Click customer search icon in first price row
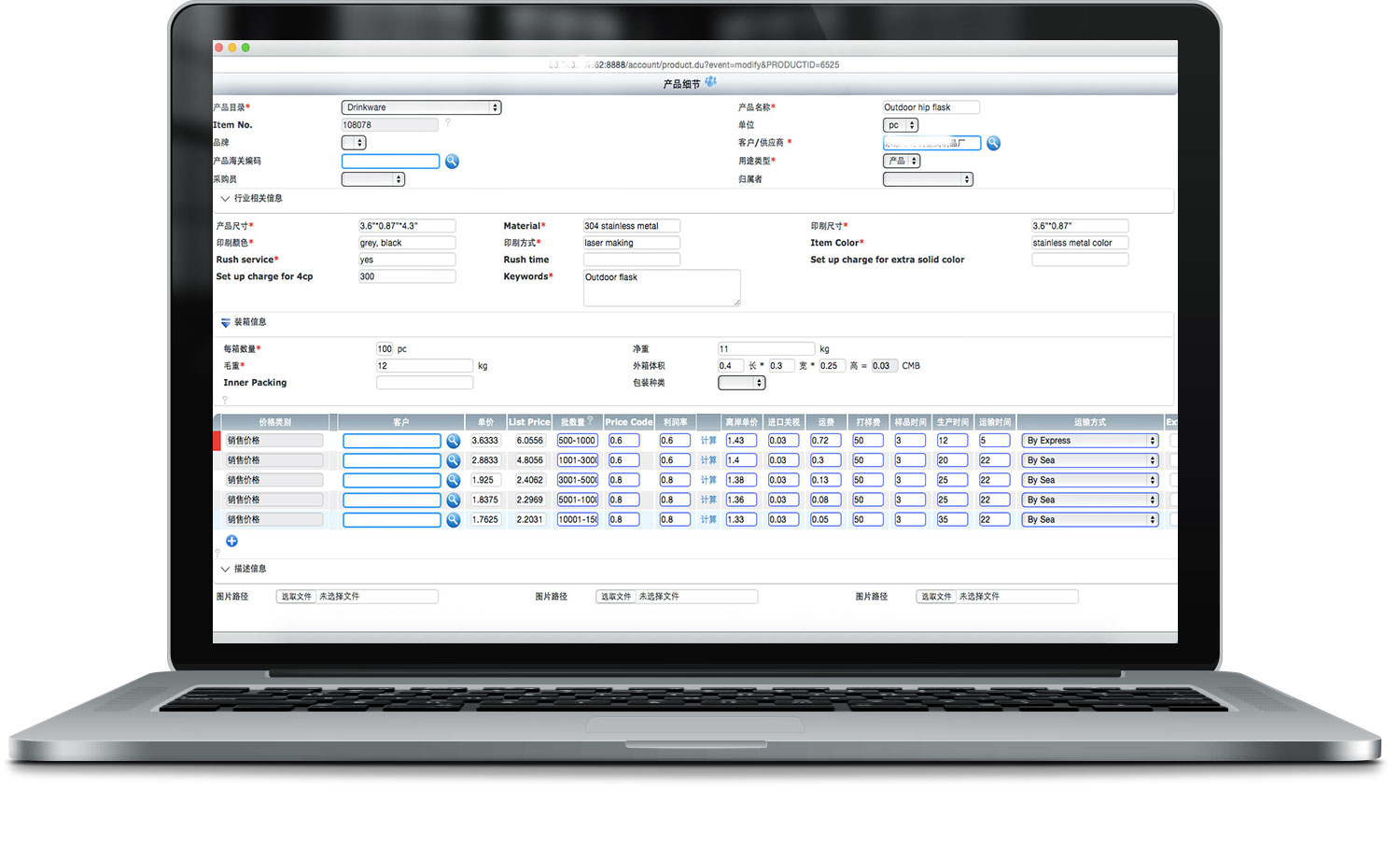Image resolution: width=1400 pixels, height=846 pixels. point(453,441)
